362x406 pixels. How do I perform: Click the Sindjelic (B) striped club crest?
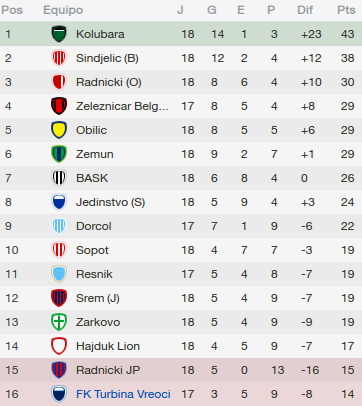click(59, 58)
